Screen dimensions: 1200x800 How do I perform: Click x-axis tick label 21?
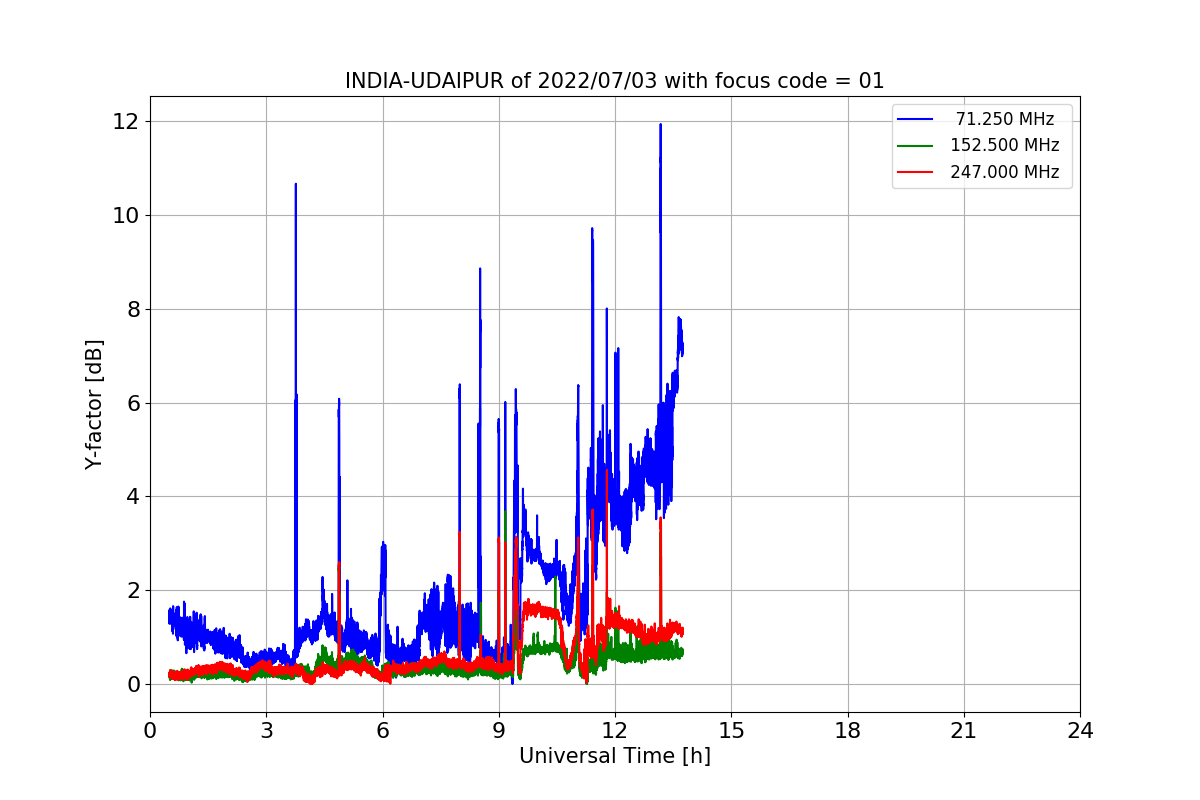(964, 730)
